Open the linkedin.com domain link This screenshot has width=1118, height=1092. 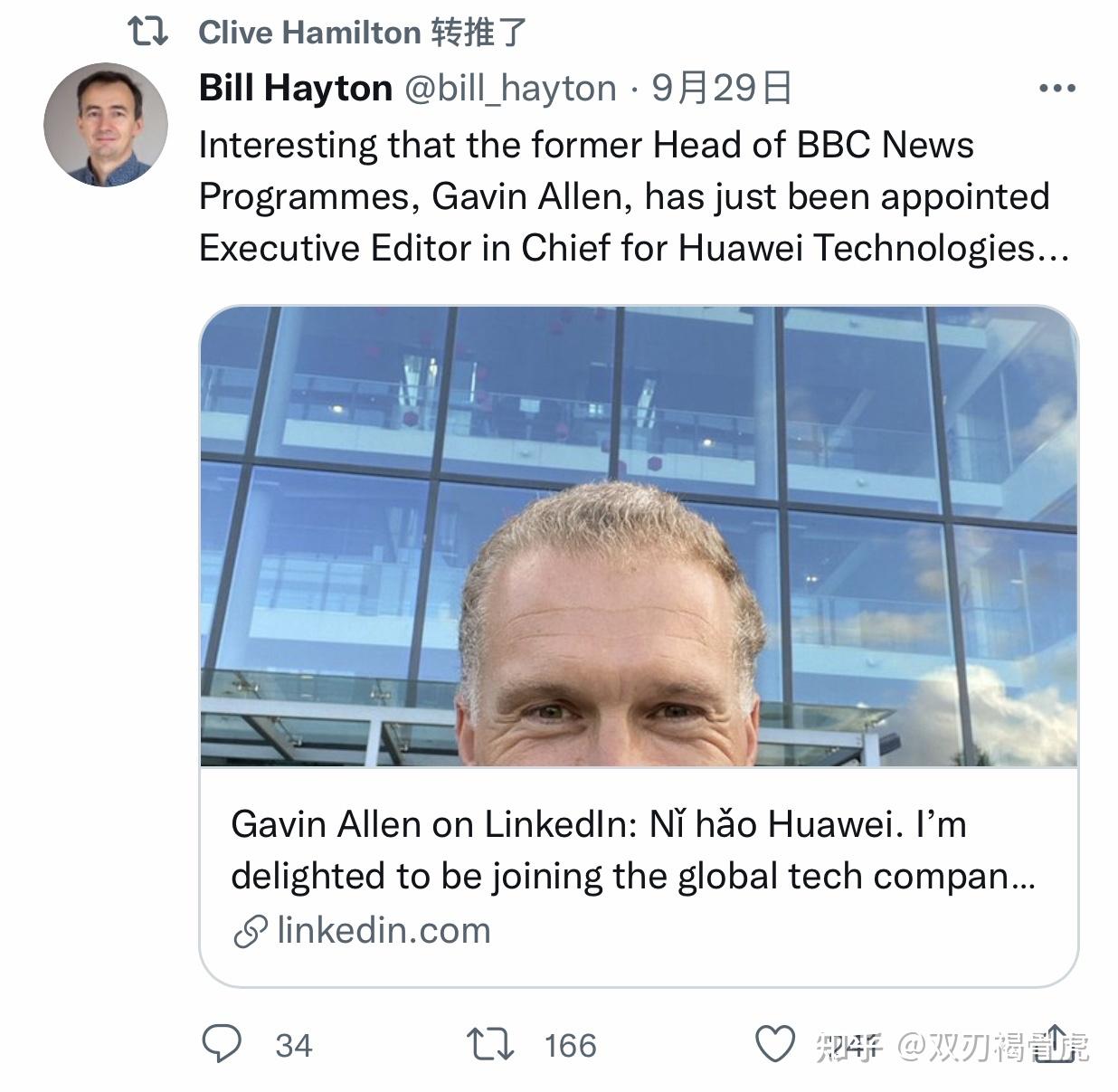tap(384, 930)
